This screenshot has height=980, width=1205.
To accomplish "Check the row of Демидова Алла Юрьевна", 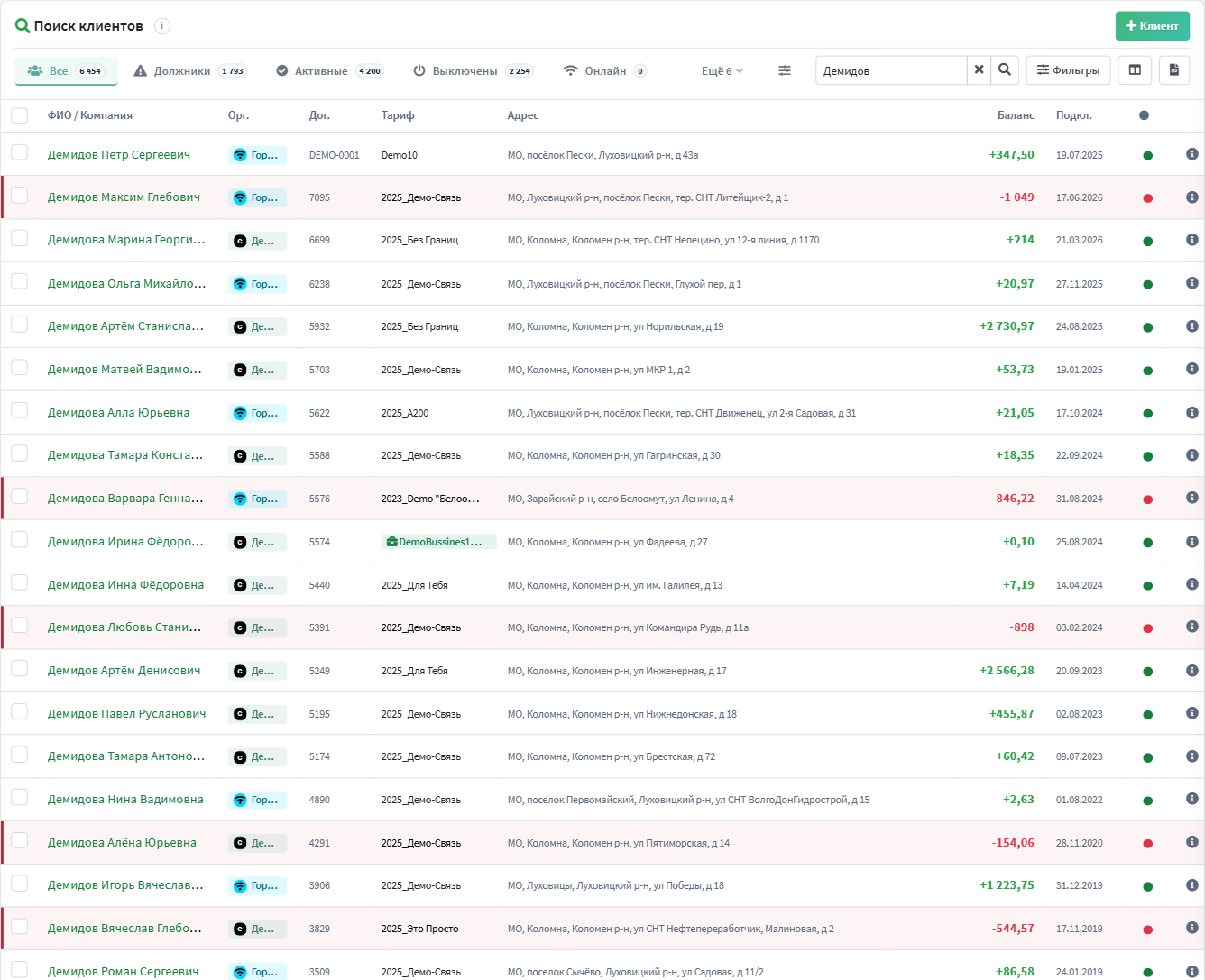I will pyautogui.click(x=19, y=410).
